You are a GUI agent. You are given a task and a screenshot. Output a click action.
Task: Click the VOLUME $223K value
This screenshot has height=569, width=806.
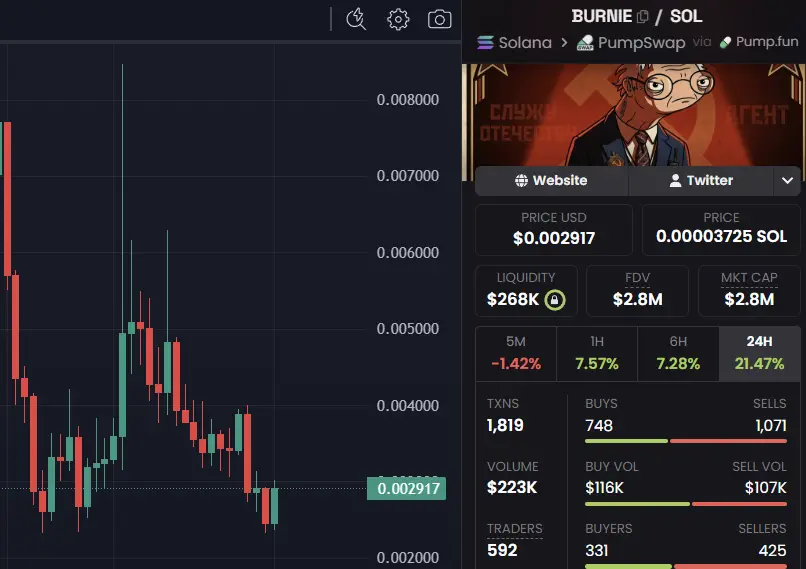[512, 487]
